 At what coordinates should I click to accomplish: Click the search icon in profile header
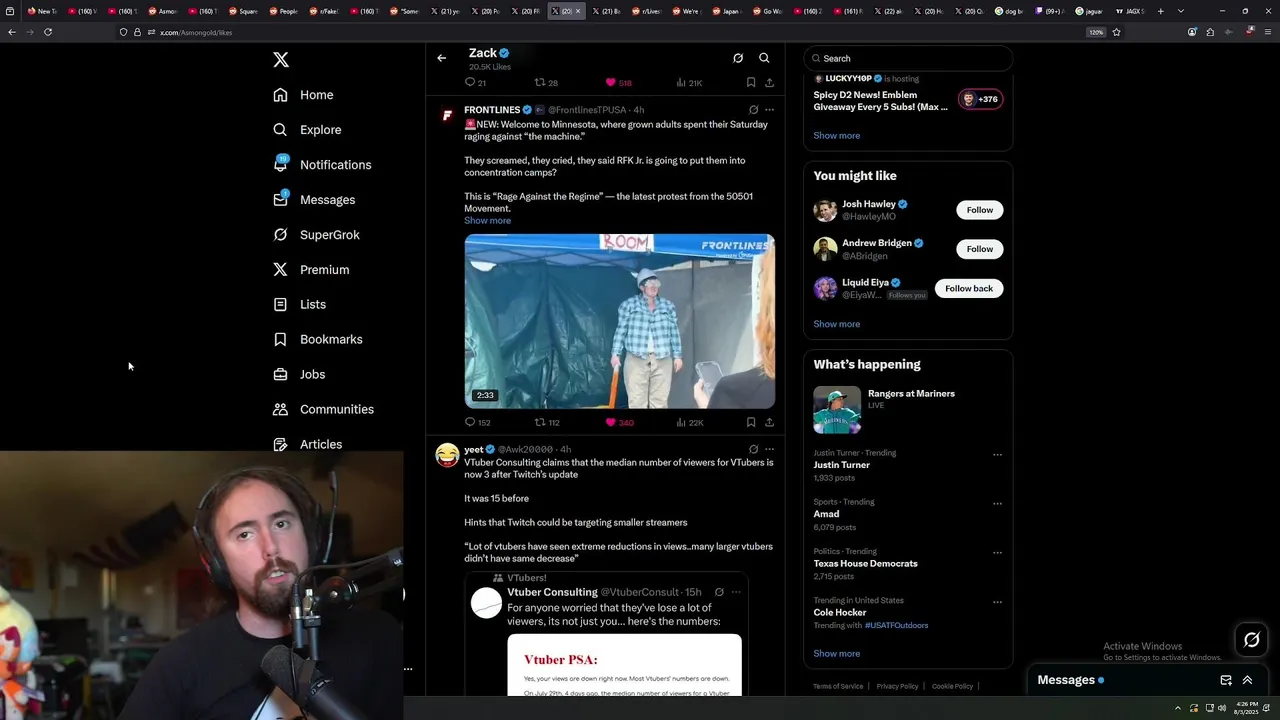click(x=764, y=58)
